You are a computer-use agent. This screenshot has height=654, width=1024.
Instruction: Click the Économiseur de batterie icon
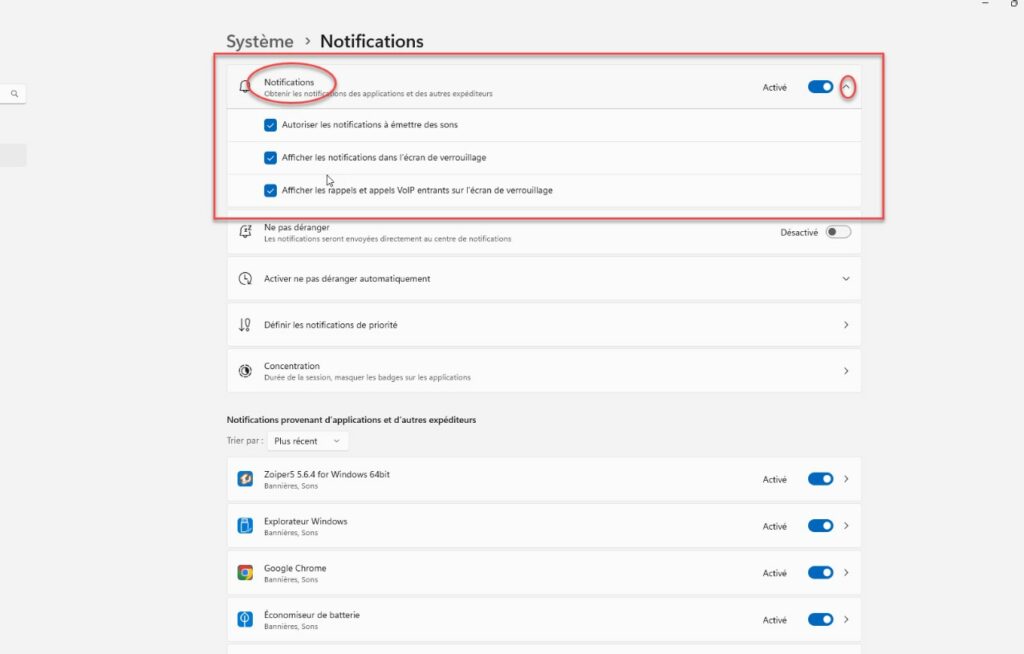[245, 619]
